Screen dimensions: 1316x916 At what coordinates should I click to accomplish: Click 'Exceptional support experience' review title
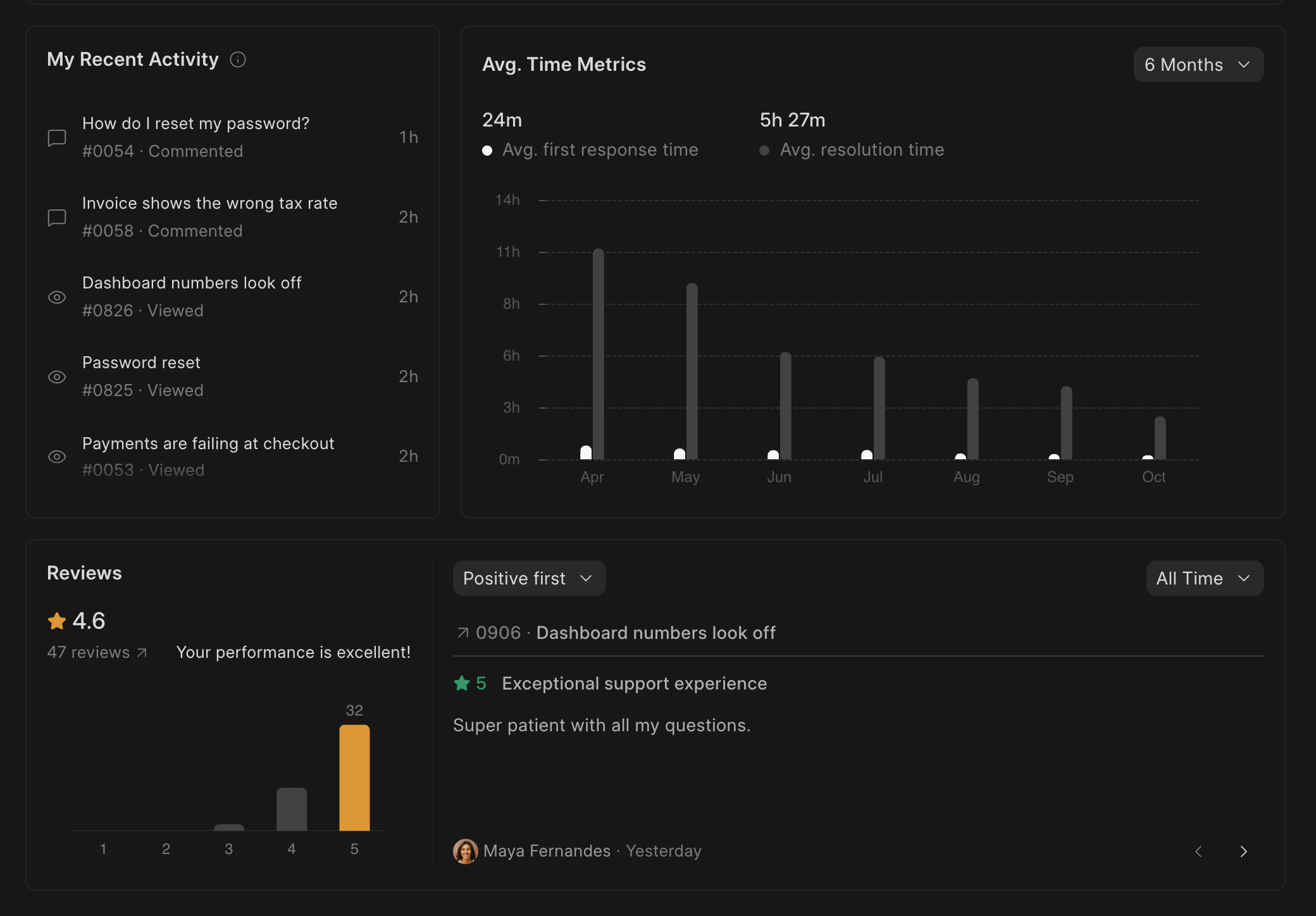coord(635,683)
